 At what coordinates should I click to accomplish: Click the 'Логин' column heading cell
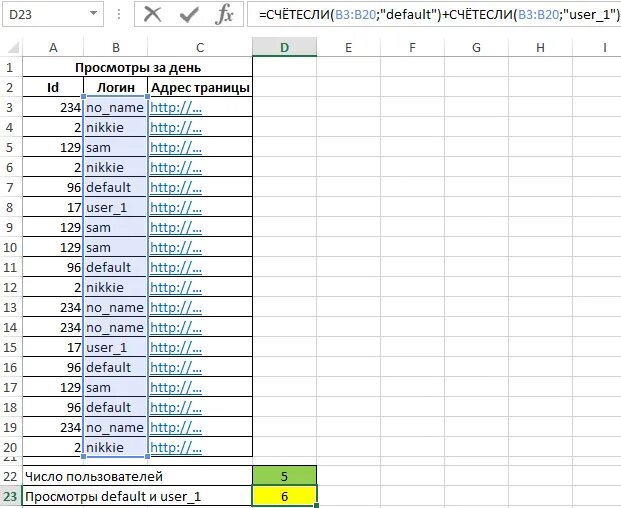pos(116,87)
